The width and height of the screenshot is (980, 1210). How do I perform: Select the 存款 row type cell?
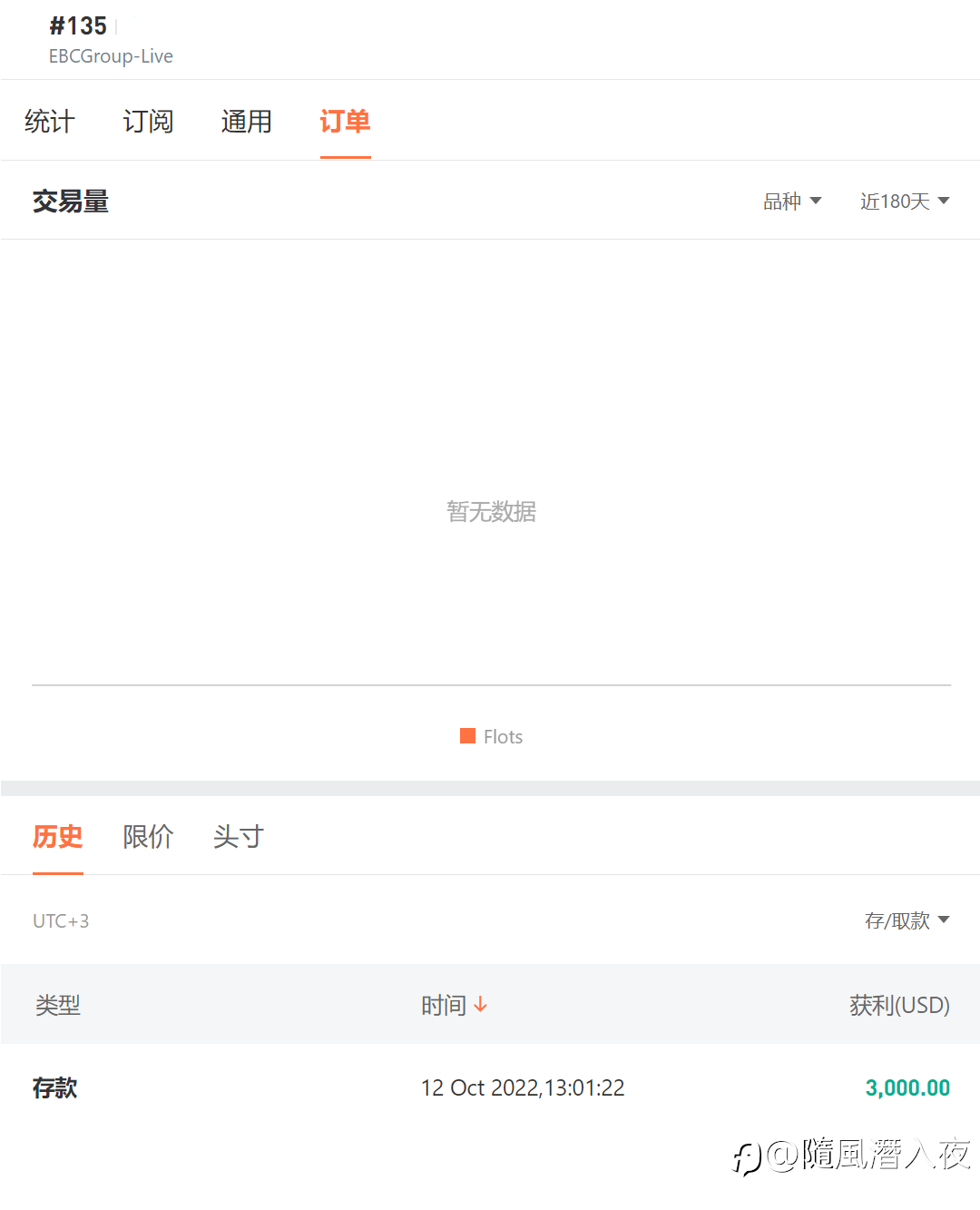(x=55, y=1087)
